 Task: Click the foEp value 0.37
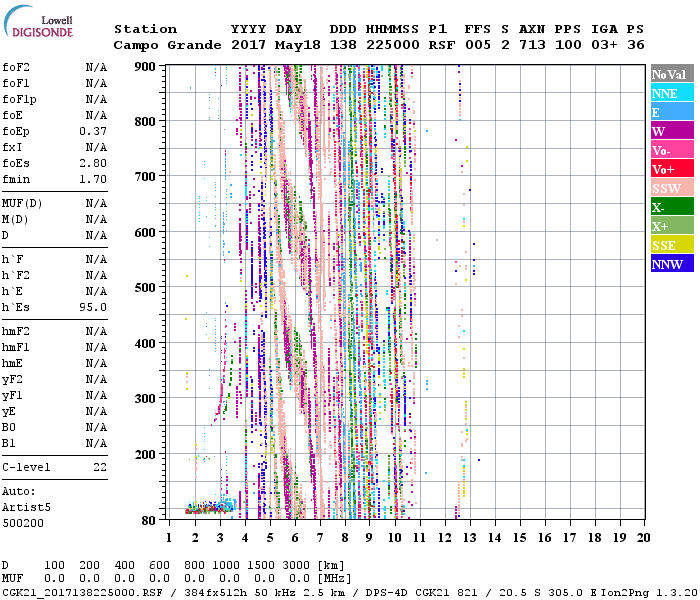point(94,131)
